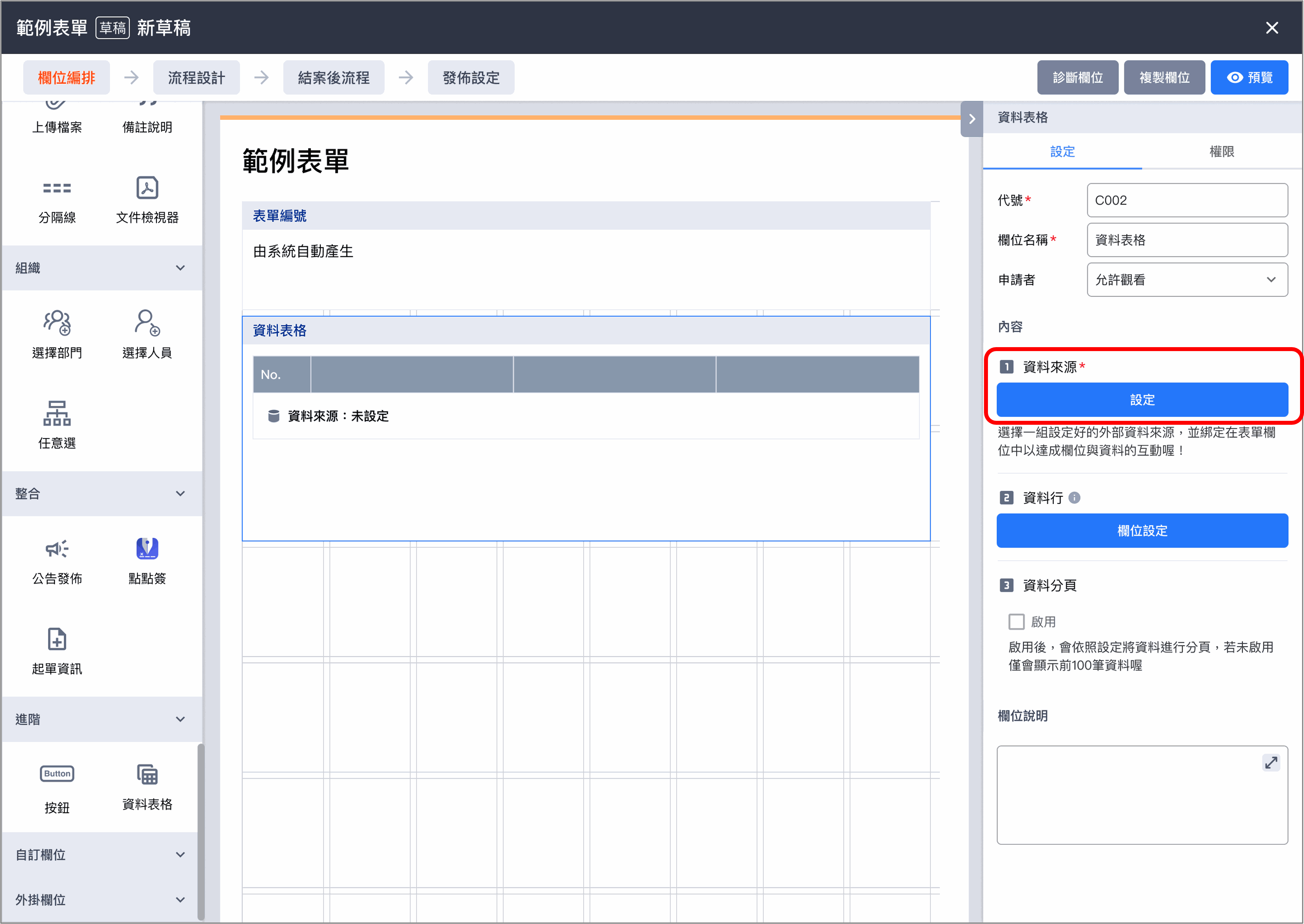Enable the 資料分頁 啟用 checkbox
Image resolution: width=1304 pixels, height=924 pixels.
(x=1016, y=621)
